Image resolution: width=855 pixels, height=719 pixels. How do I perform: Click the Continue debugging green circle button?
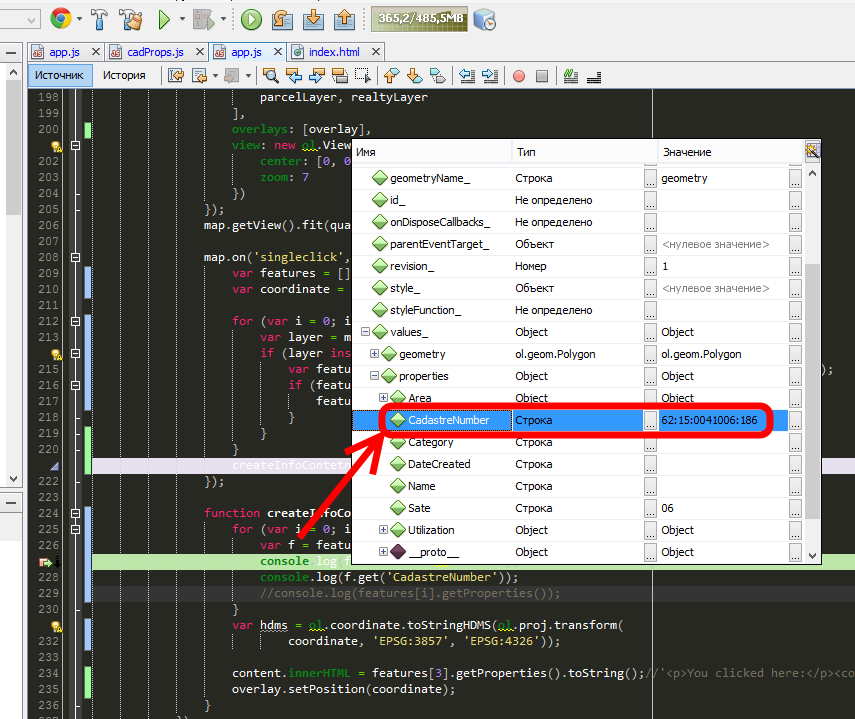pyautogui.click(x=251, y=18)
